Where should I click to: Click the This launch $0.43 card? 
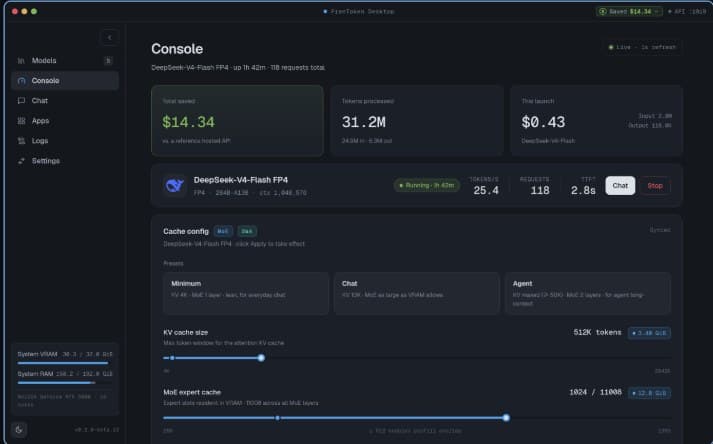(597, 121)
